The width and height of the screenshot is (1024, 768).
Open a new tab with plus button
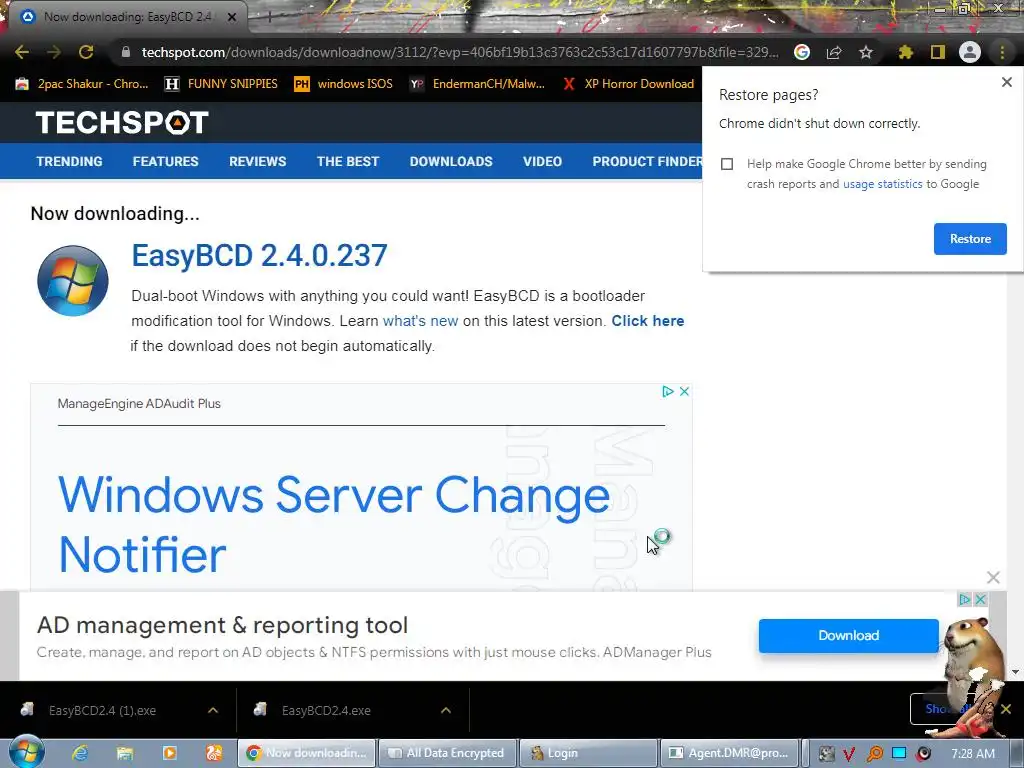click(x=268, y=17)
